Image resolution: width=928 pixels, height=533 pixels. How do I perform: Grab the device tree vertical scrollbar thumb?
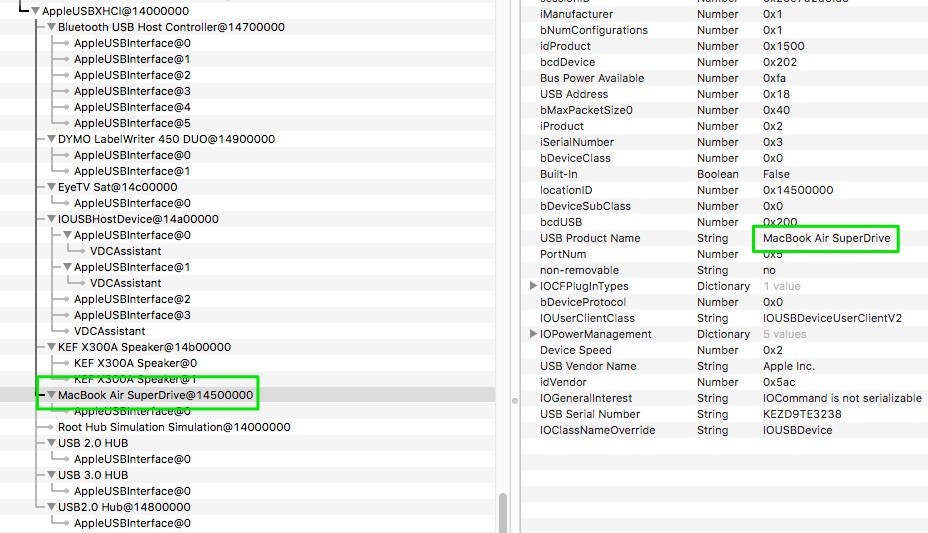[503, 512]
